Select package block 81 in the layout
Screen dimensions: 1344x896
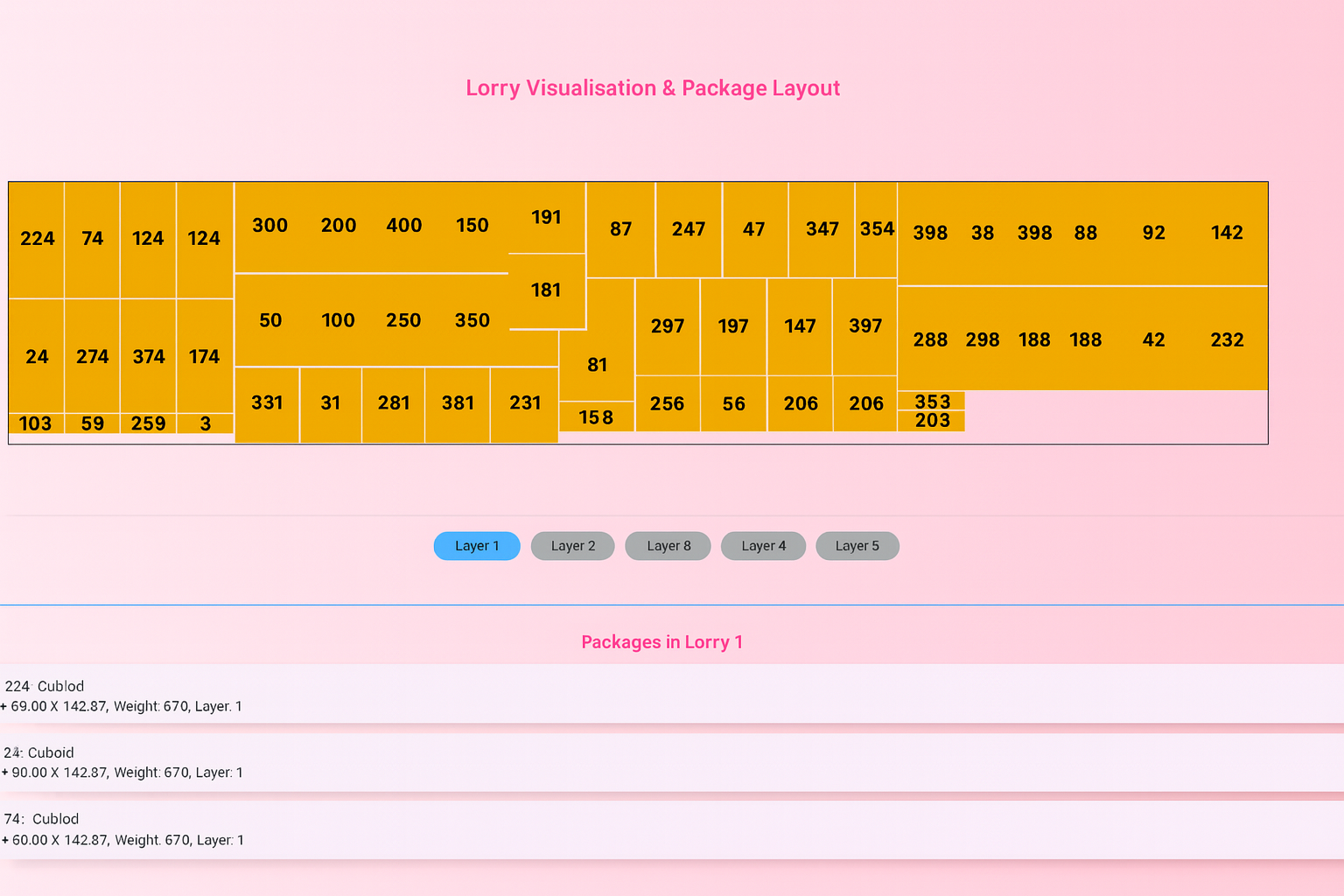click(x=598, y=364)
